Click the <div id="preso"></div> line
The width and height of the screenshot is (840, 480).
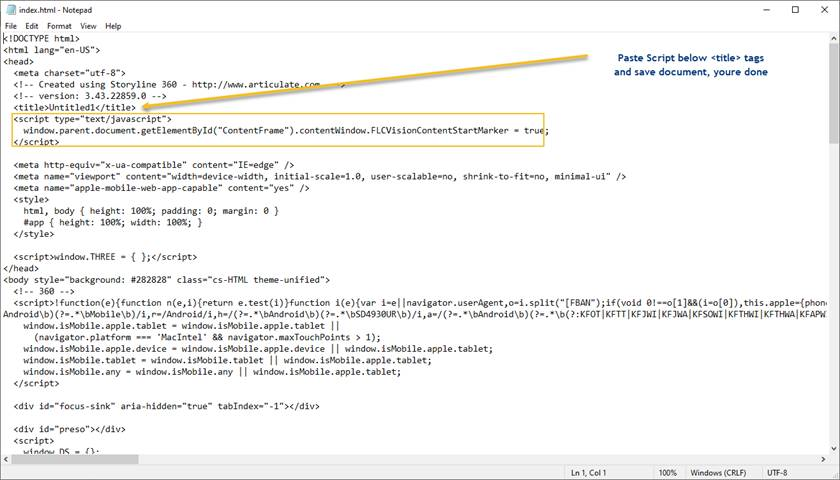(x=70, y=429)
